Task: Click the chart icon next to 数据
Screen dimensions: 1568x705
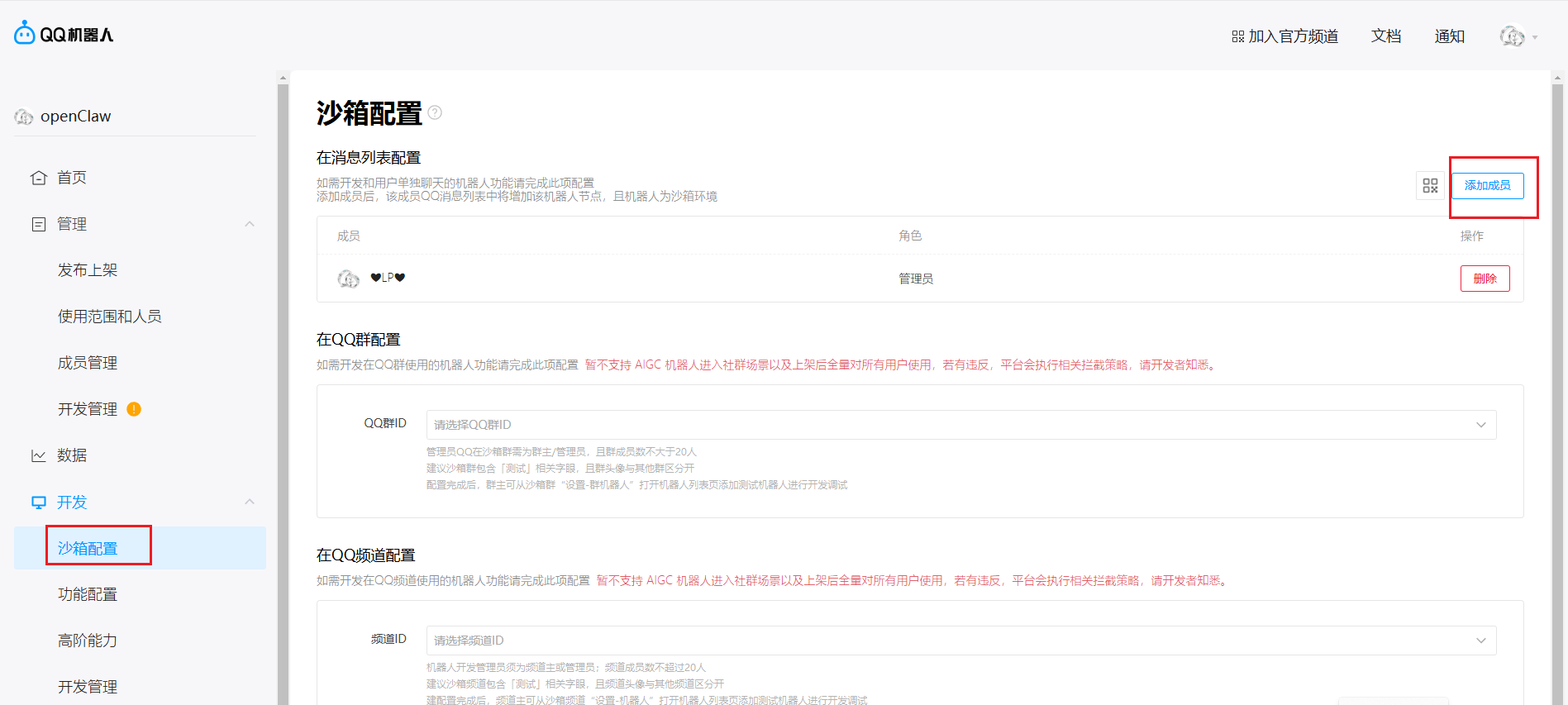Action: [x=39, y=455]
